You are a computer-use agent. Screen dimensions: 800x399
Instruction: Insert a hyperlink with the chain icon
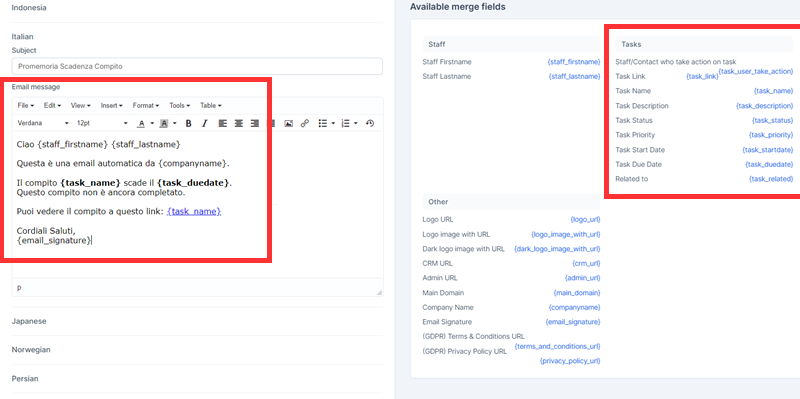pyautogui.click(x=305, y=123)
